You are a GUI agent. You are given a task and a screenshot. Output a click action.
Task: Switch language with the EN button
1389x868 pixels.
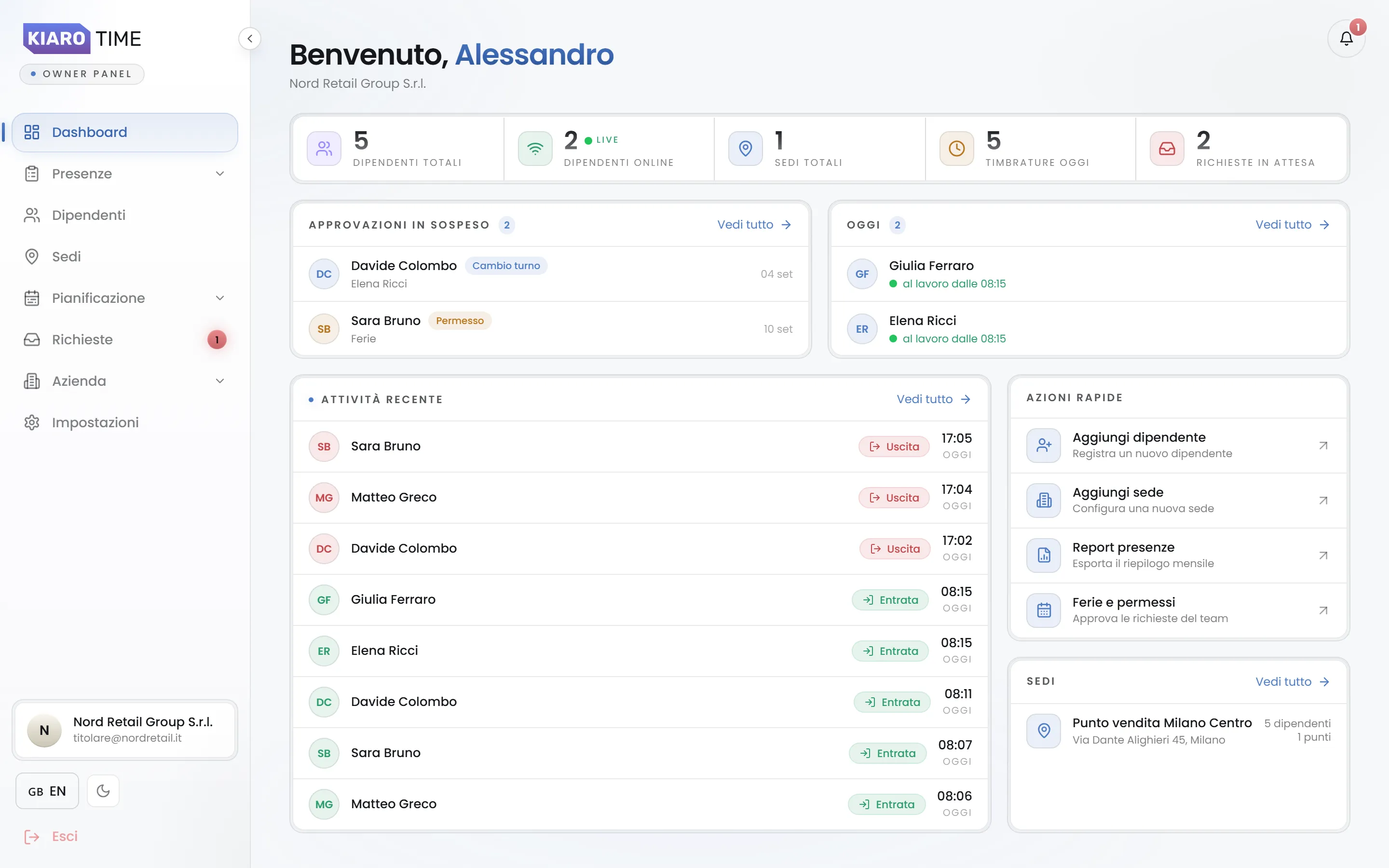click(47, 790)
